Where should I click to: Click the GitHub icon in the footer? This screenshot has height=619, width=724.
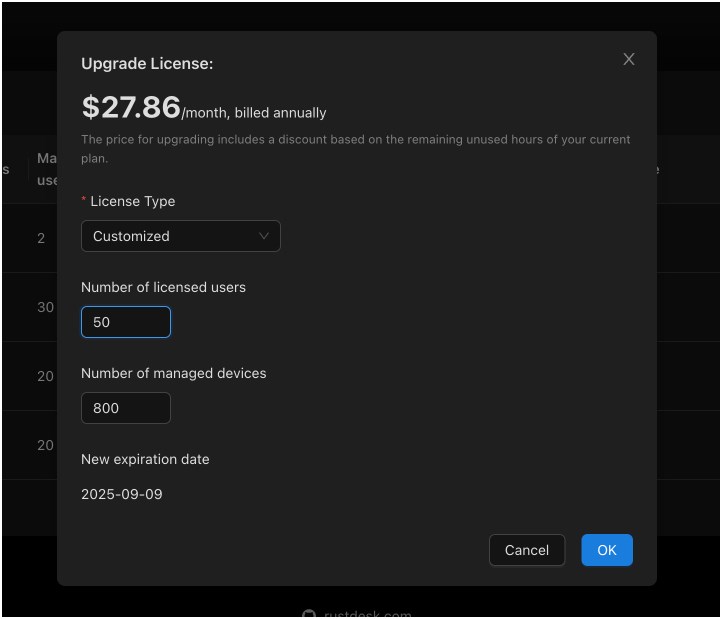pyautogui.click(x=309, y=614)
